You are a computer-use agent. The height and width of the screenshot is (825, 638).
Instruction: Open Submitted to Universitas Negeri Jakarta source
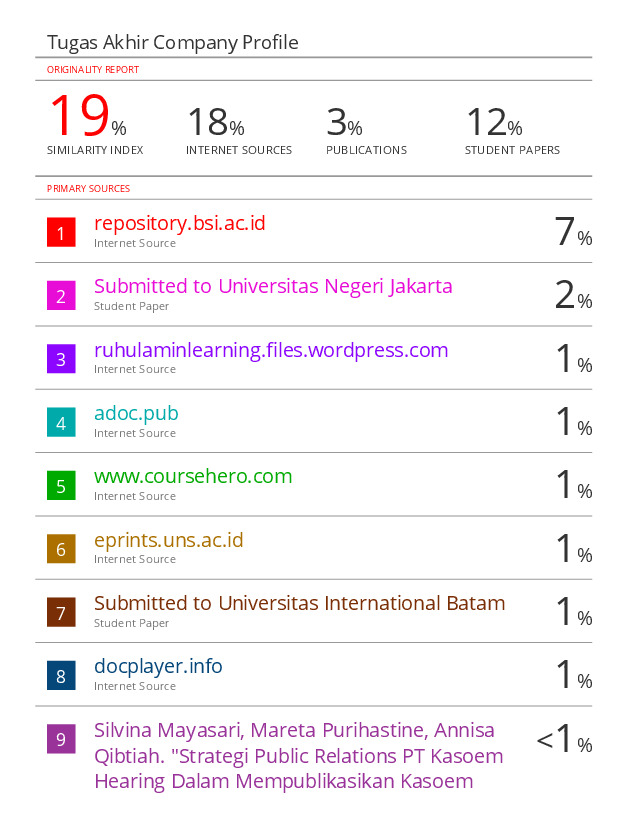click(x=273, y=286)
